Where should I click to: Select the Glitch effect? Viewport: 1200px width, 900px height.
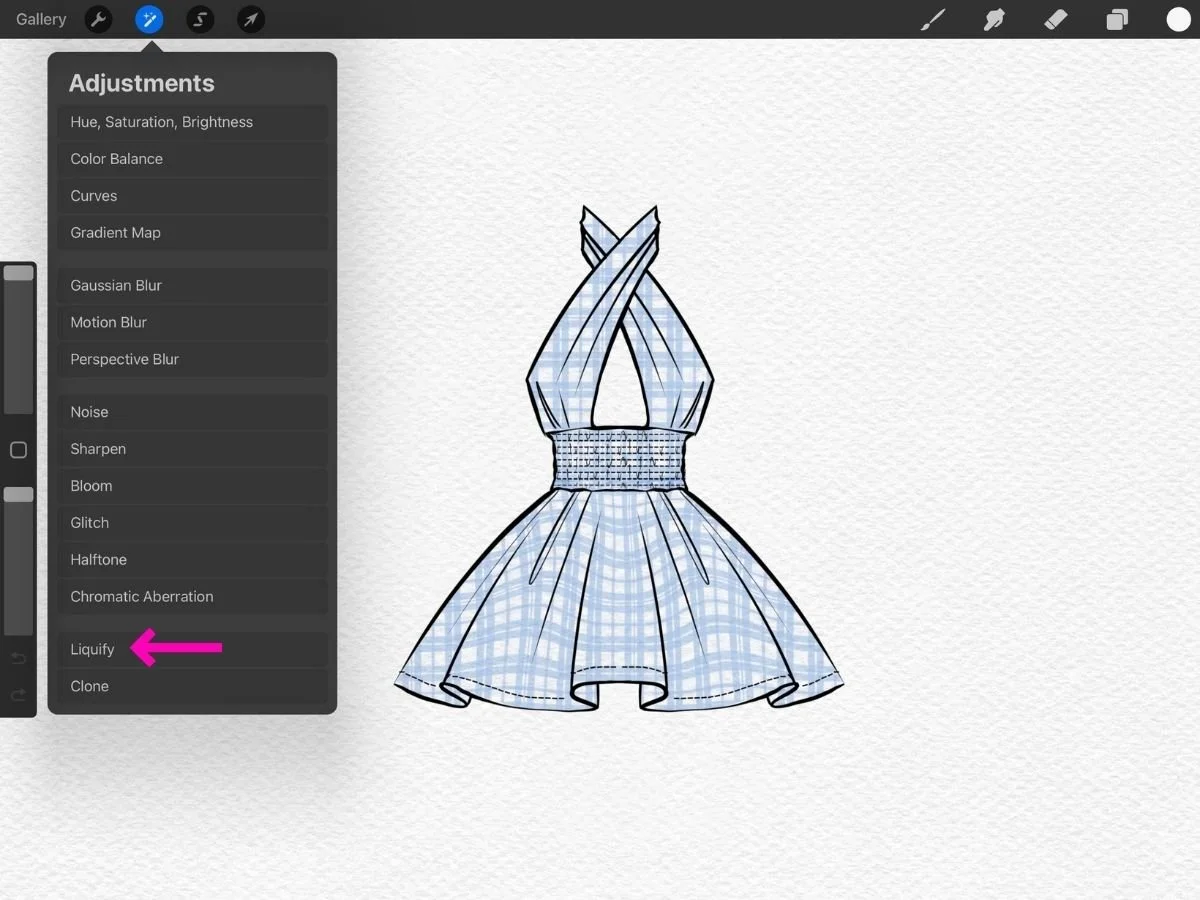(x=192, y=523)
